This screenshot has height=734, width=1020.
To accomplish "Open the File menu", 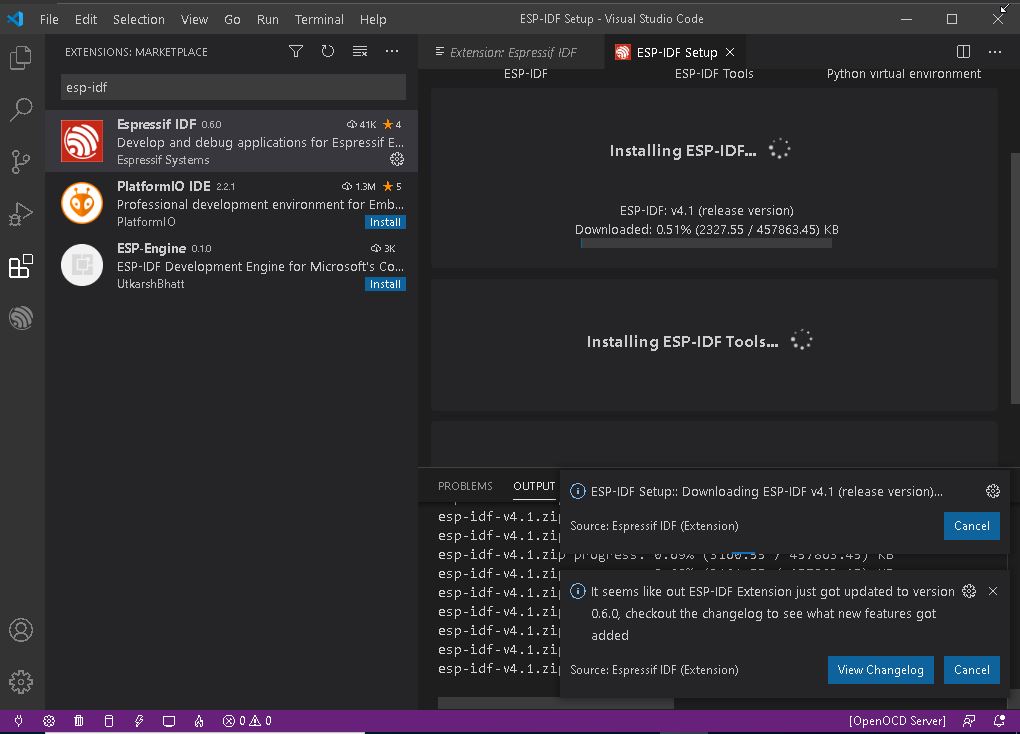I will click(x=49, y=20).
